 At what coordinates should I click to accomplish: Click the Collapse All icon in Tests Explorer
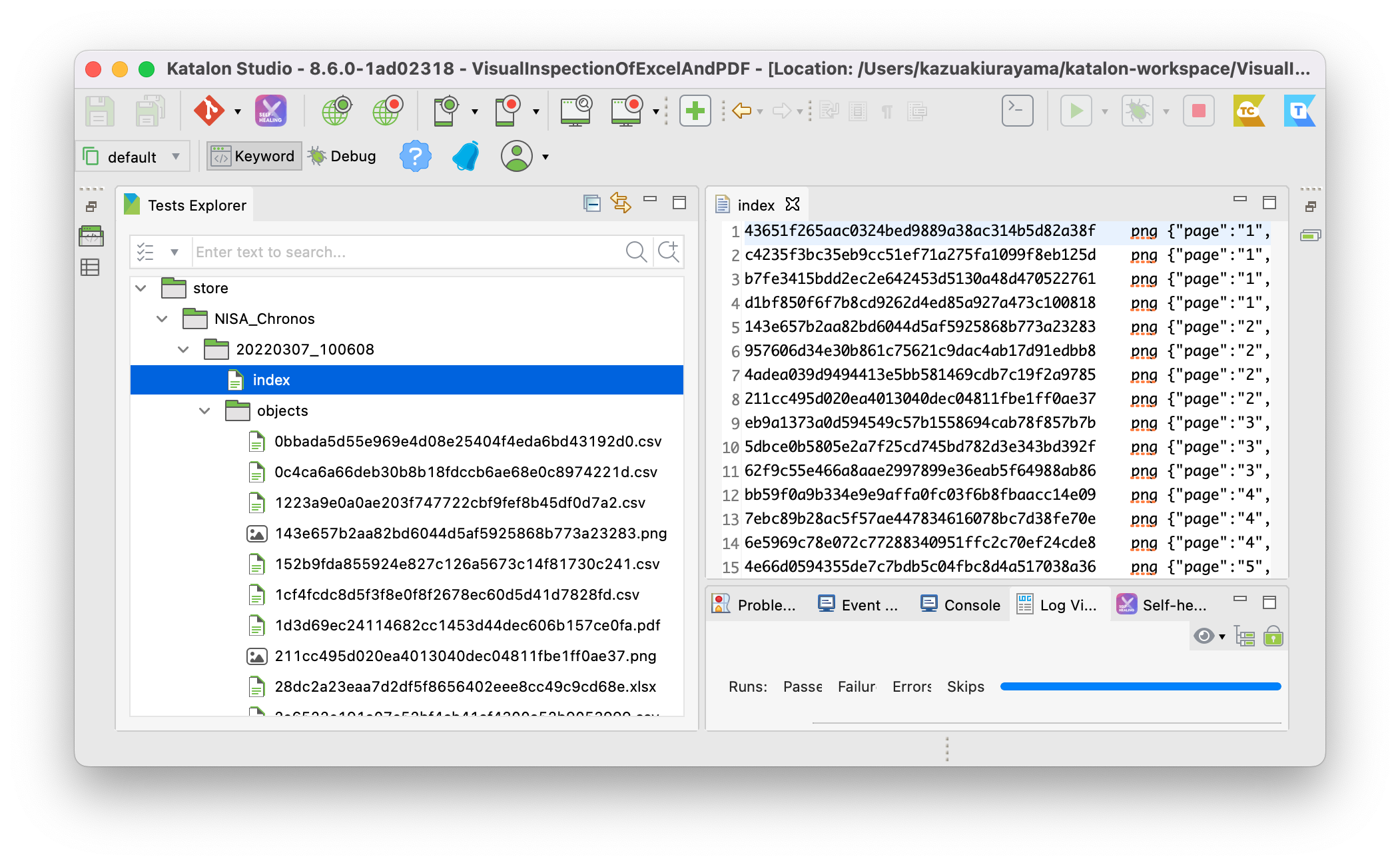[591, 203]
